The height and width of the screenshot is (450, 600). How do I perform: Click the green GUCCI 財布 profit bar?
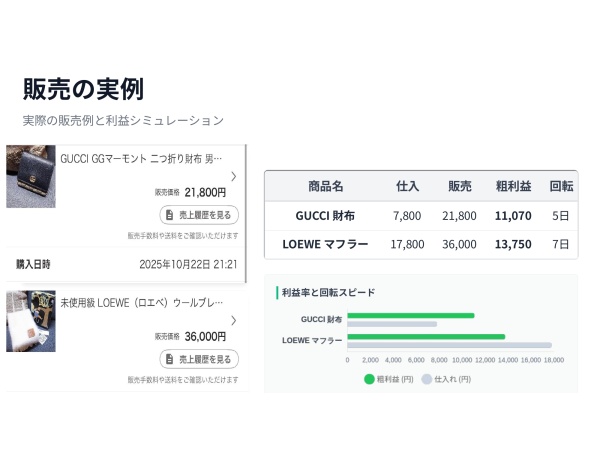click(x=410, y=316)
